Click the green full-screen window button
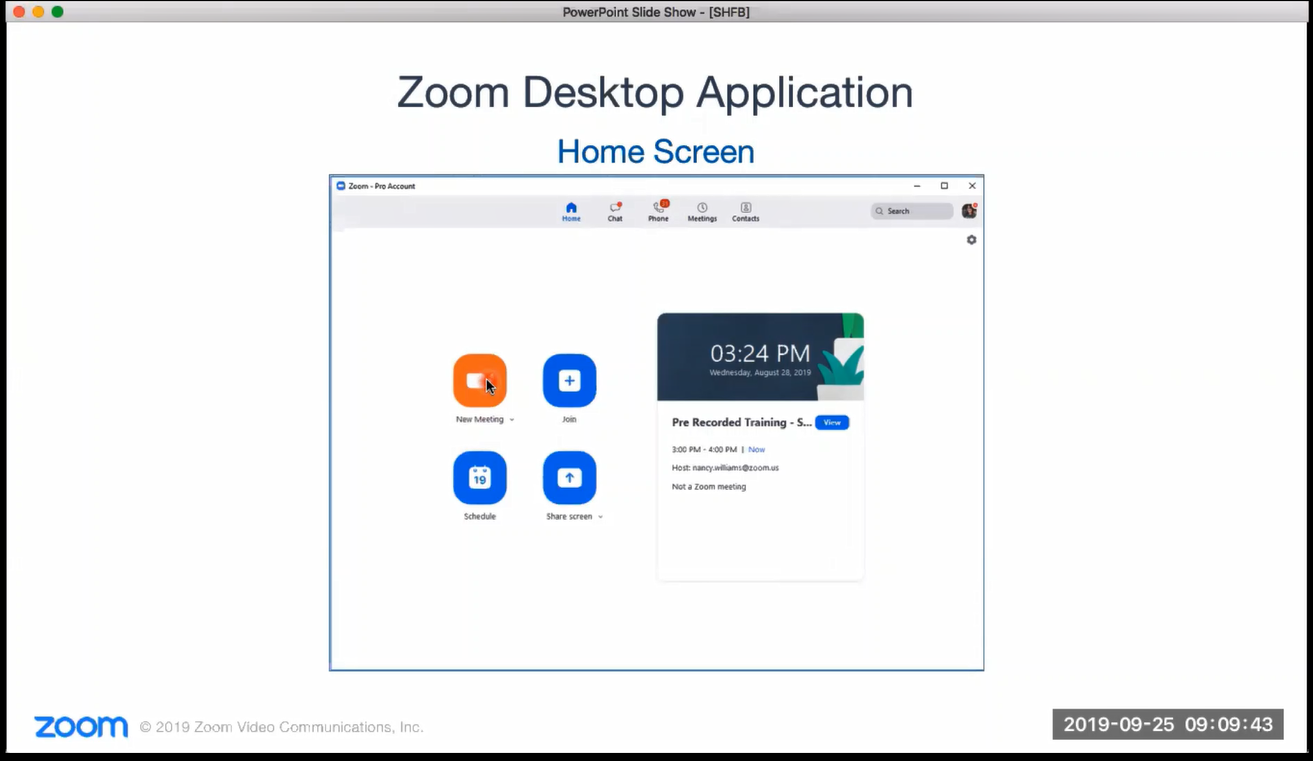The height and width of the screenshot is (761, 1313). point(57,12)
